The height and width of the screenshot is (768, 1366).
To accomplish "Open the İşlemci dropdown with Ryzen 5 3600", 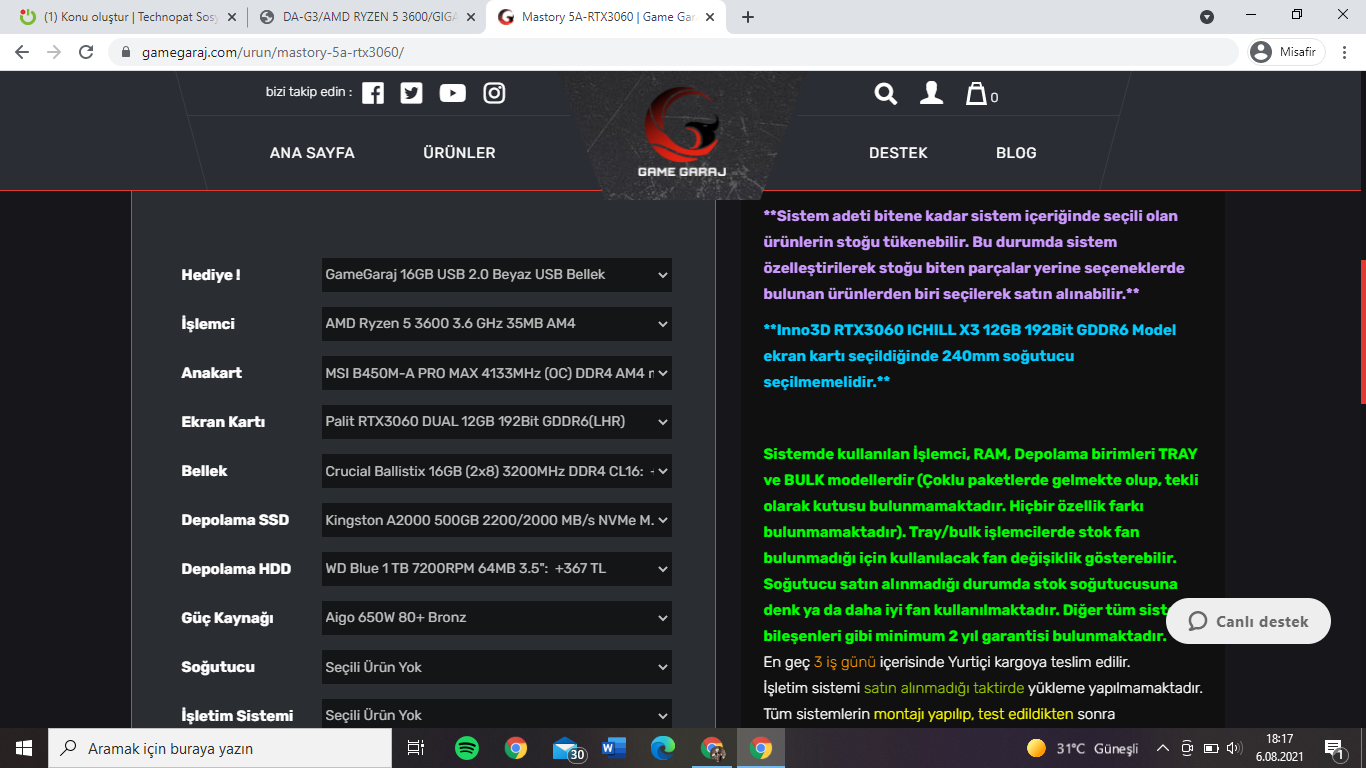I will click(x=496, y=324).
